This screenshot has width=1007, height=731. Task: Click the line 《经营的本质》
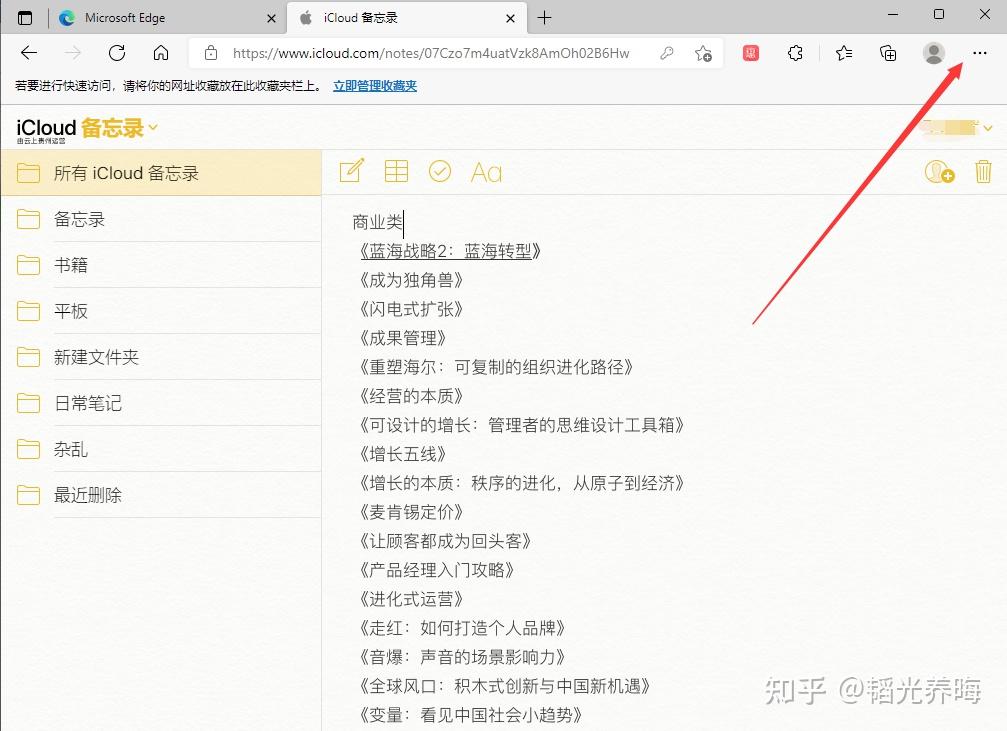[x=411, y=396]
